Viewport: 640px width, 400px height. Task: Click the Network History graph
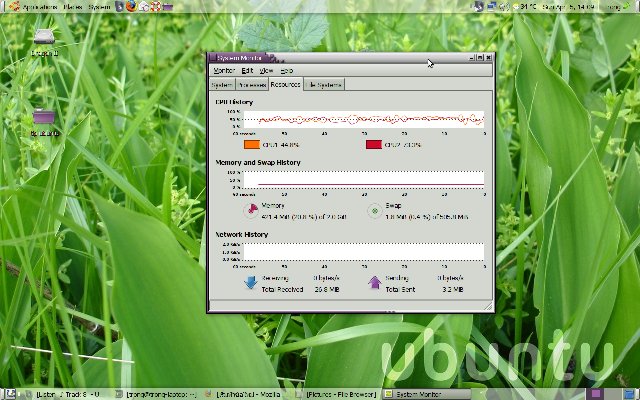pos(364,252)
